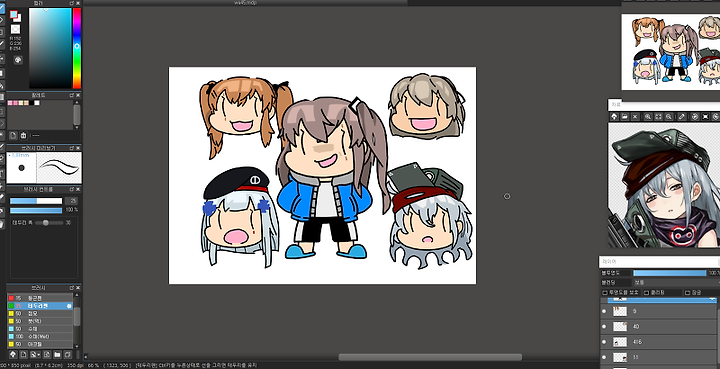Close reference image with X icon

[635, 117]
